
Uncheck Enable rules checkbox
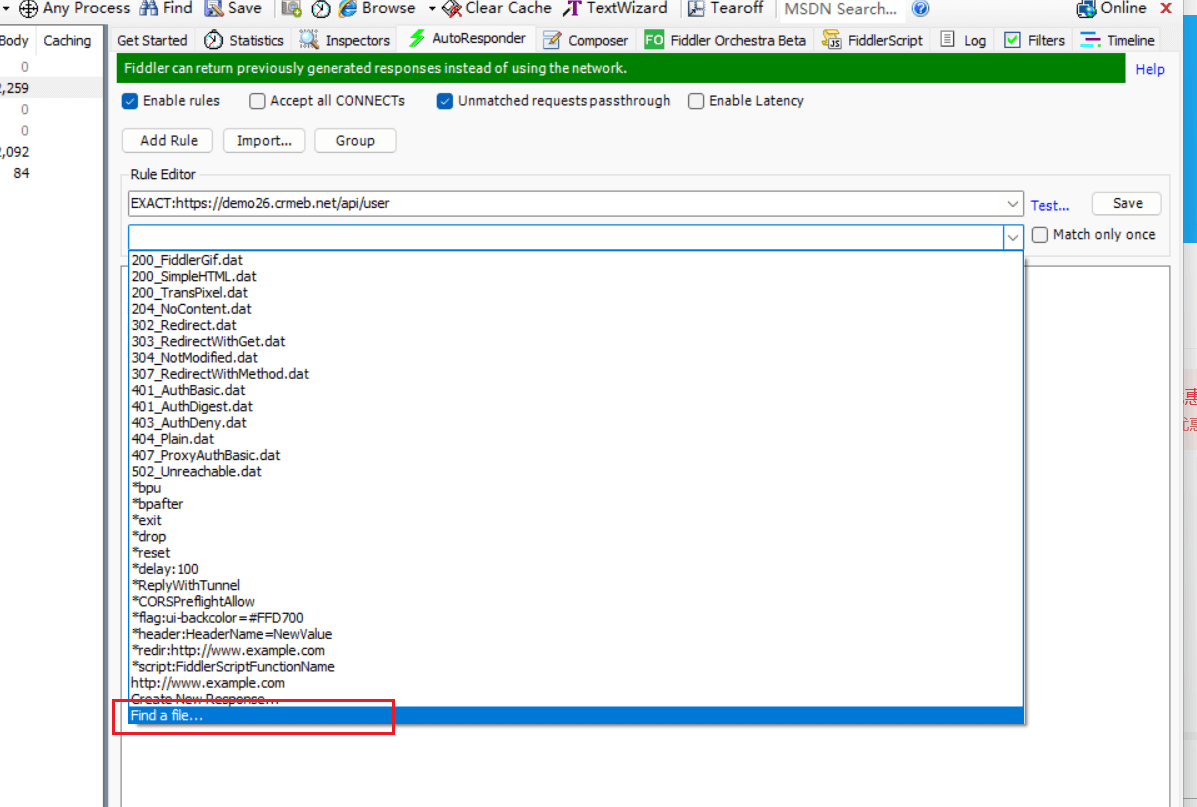[130, 101]
